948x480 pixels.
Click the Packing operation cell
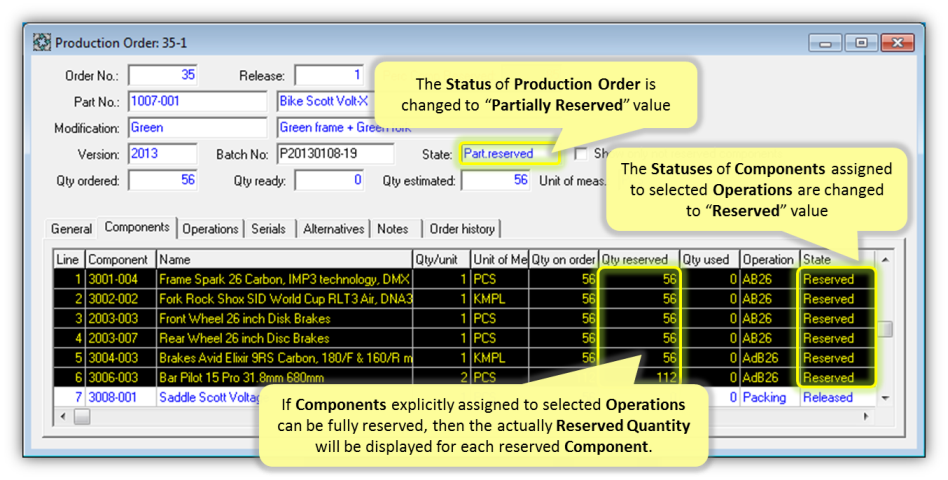pos(770,397)
